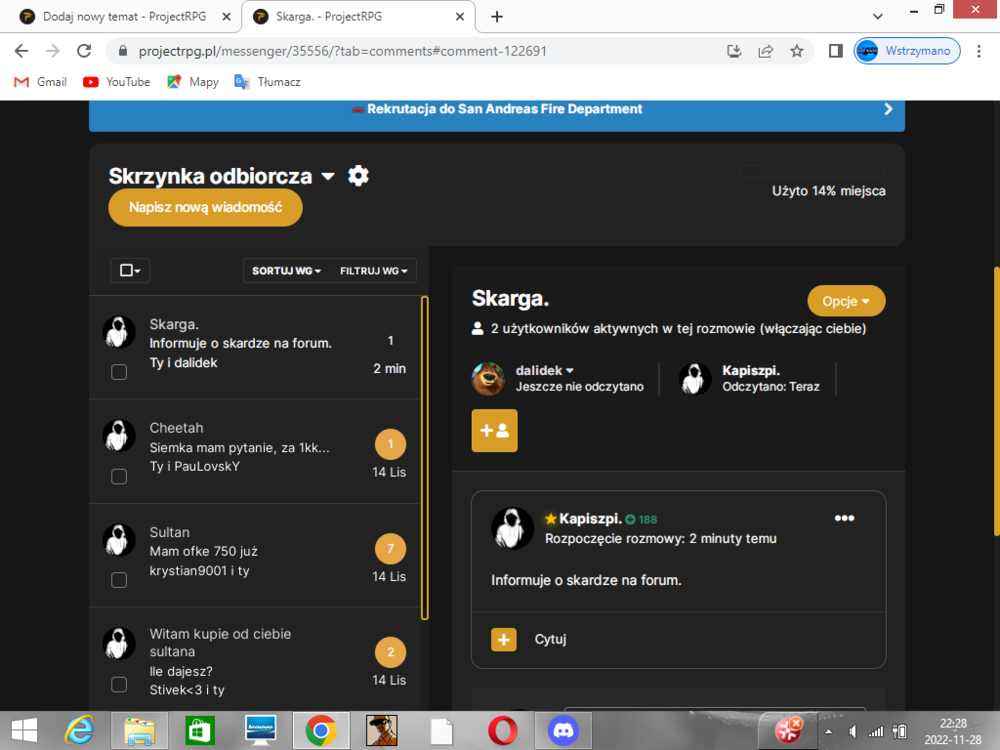Toggle the browser side panel icon
The image size is (1000, 750).
pos(835,51)
